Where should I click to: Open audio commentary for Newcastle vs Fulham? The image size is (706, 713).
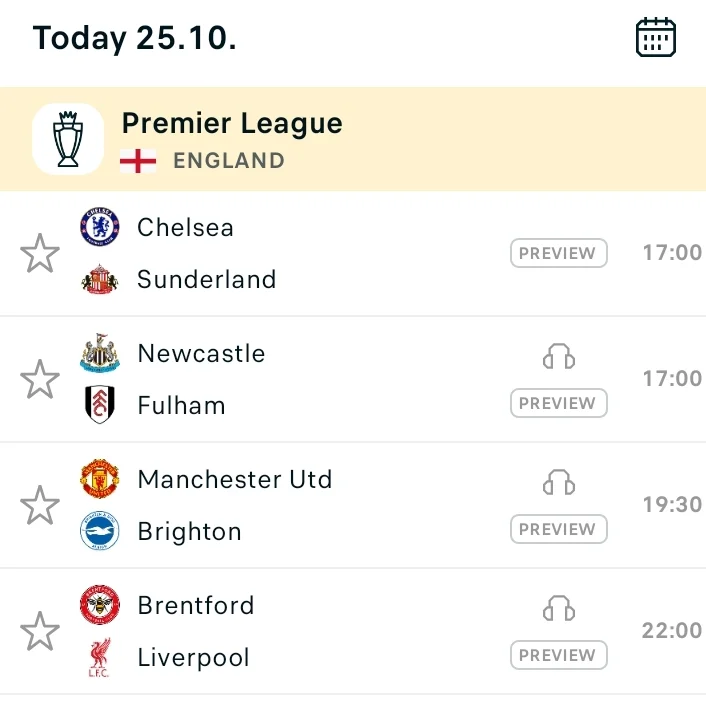[x=559, y=357]
